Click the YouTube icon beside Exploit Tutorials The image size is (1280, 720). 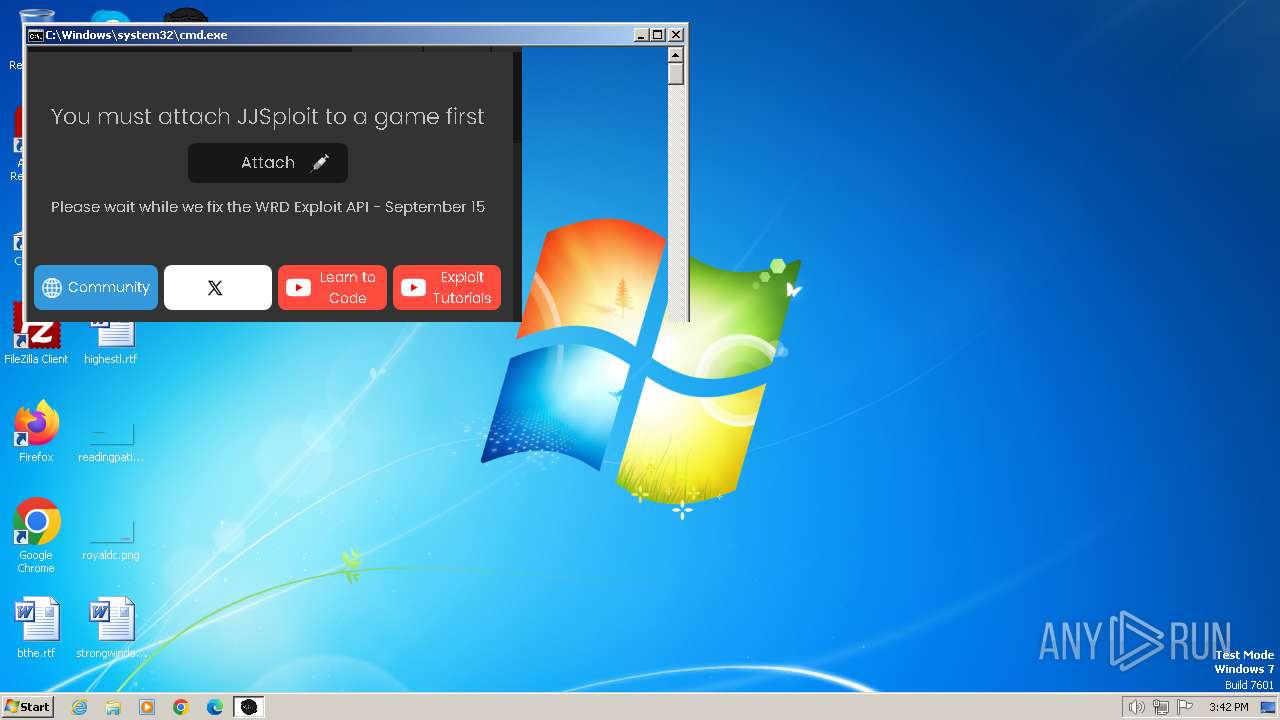413,288
